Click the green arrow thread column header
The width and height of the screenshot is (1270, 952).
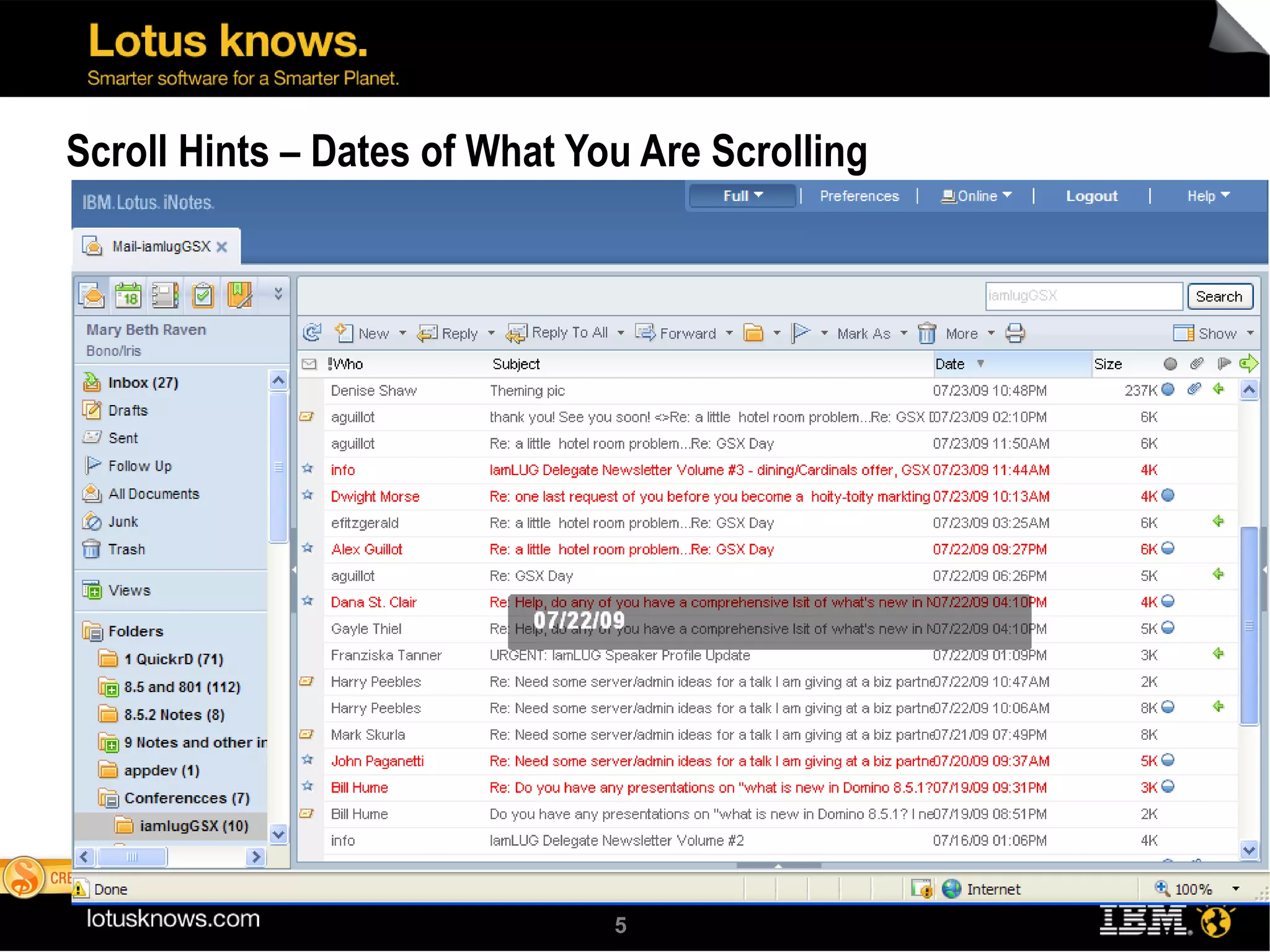point(1248,363)
